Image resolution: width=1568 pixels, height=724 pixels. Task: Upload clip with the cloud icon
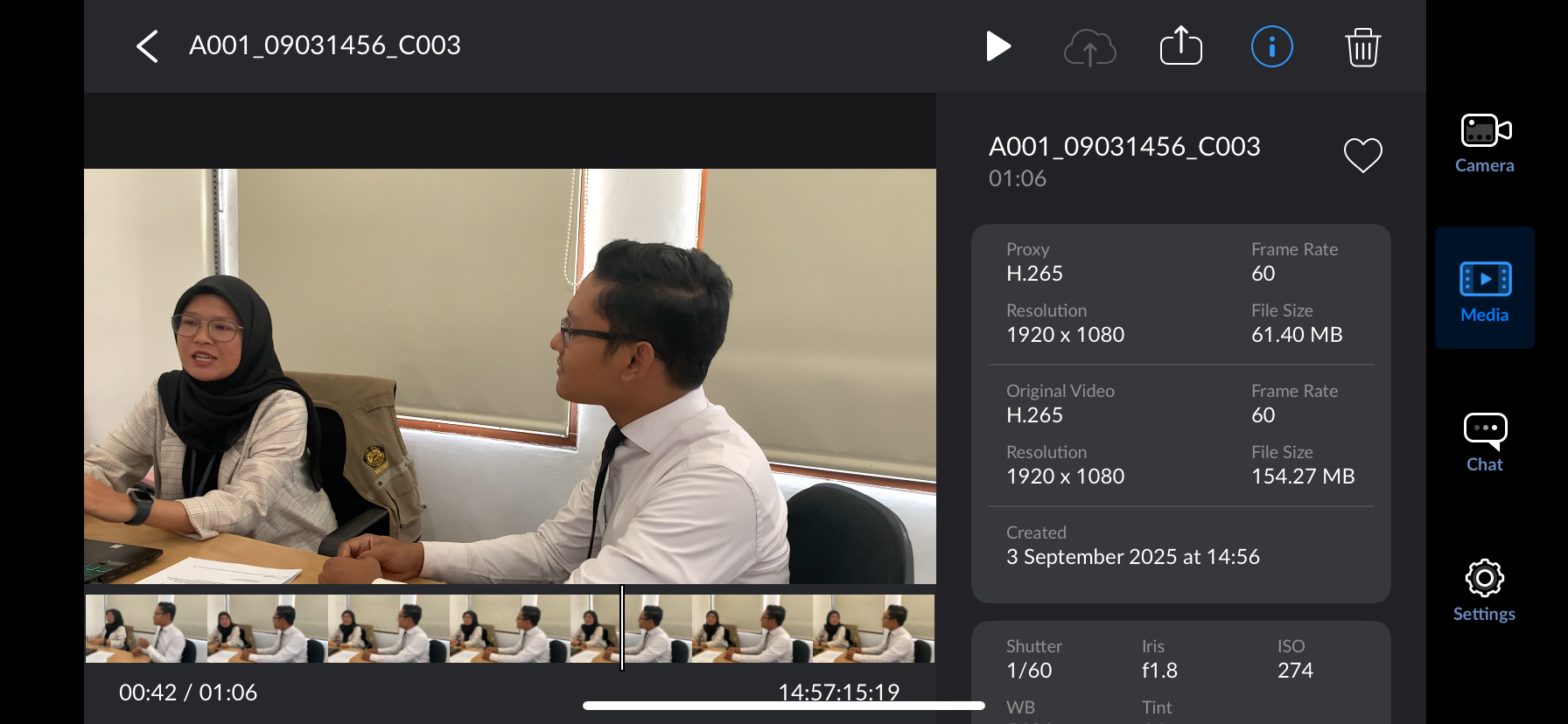point(1089,47)
